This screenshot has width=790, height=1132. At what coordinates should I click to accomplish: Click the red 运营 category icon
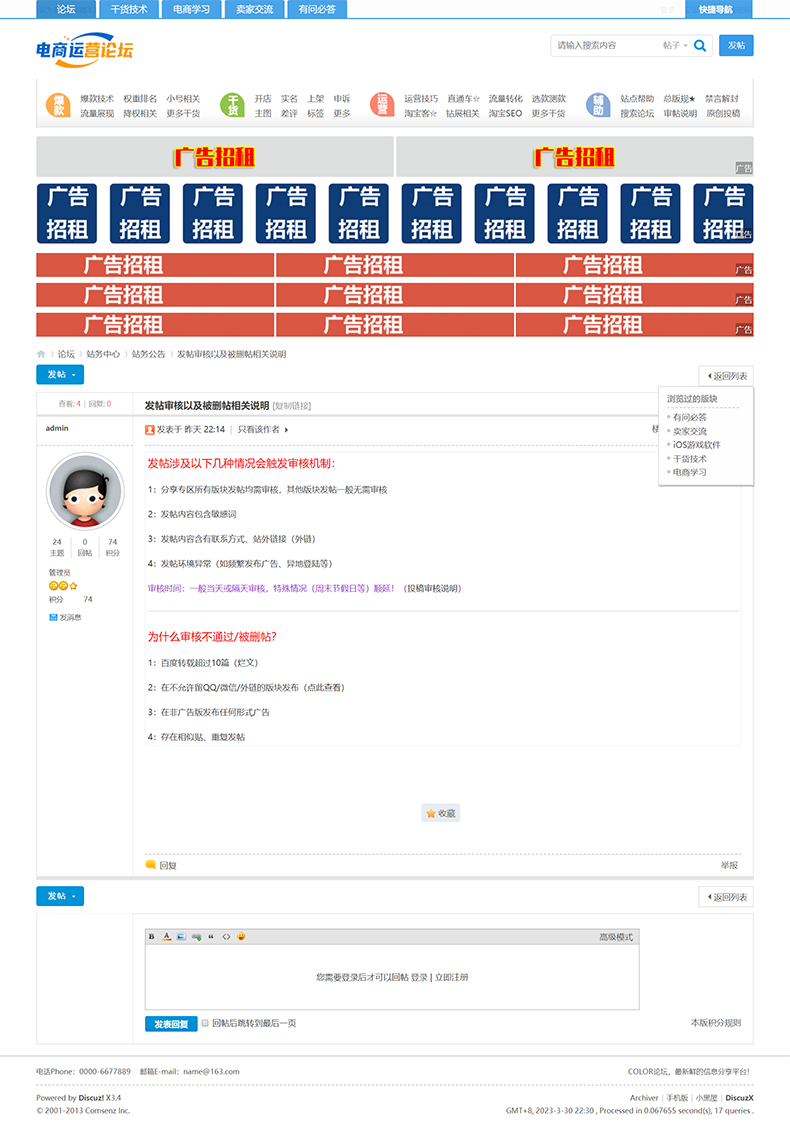tap(382, 105)
